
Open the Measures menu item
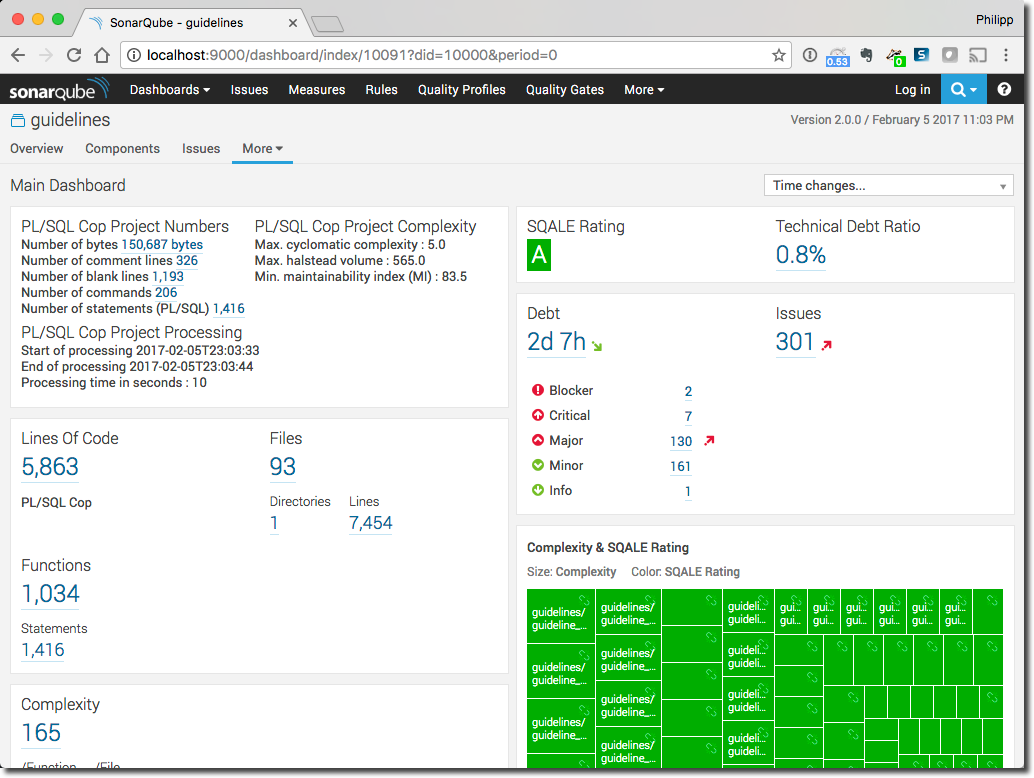[317, 90]
